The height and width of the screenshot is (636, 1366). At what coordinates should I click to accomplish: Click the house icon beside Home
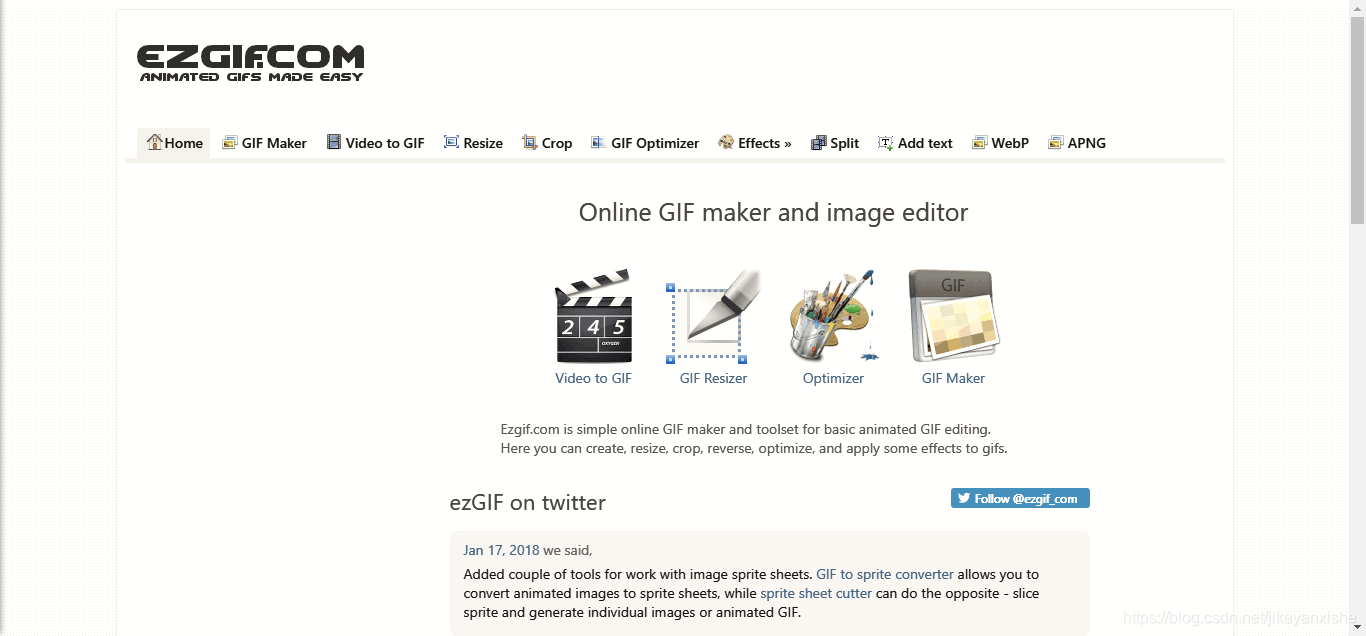154,142
